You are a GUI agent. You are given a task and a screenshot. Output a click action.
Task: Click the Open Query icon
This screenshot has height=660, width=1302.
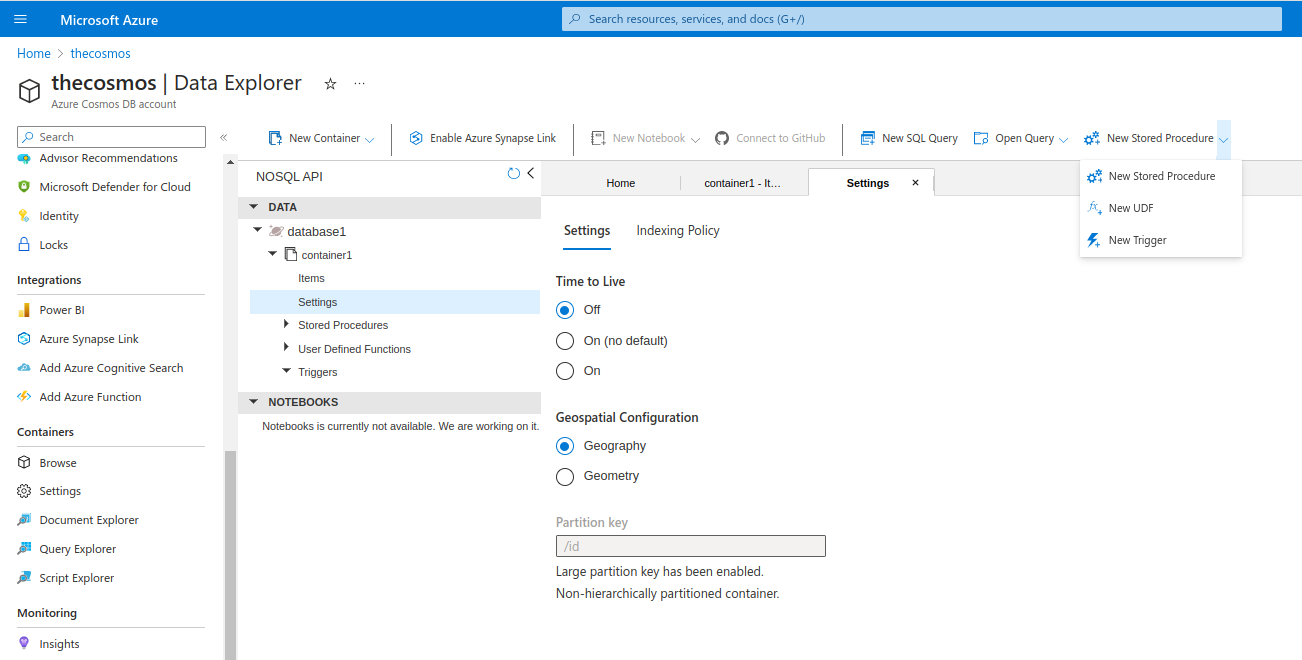[x=981, y=138]
